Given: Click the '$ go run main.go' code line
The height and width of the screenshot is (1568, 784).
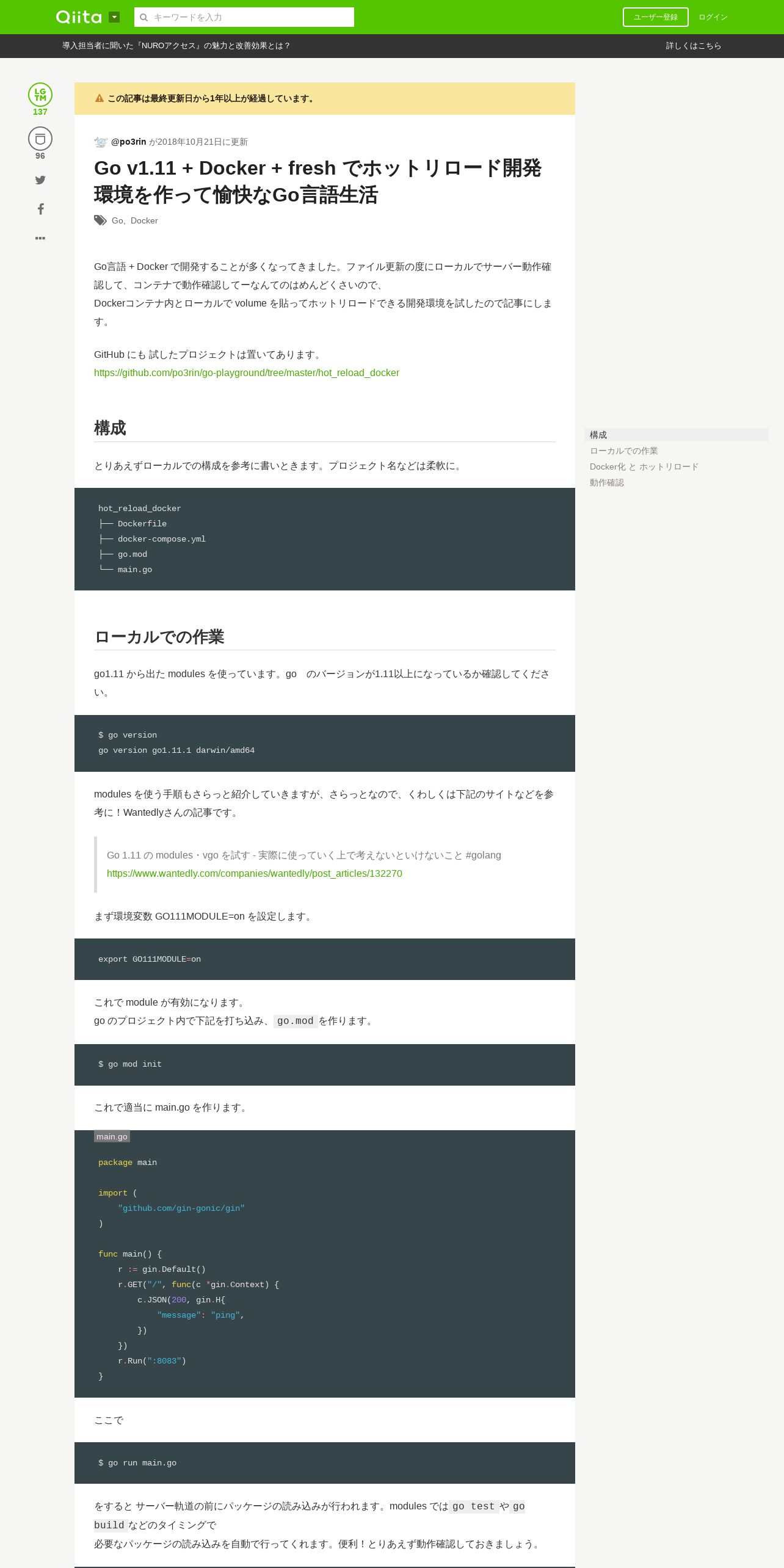Looking at the screenshot, I should click(x=137, y=1463).
